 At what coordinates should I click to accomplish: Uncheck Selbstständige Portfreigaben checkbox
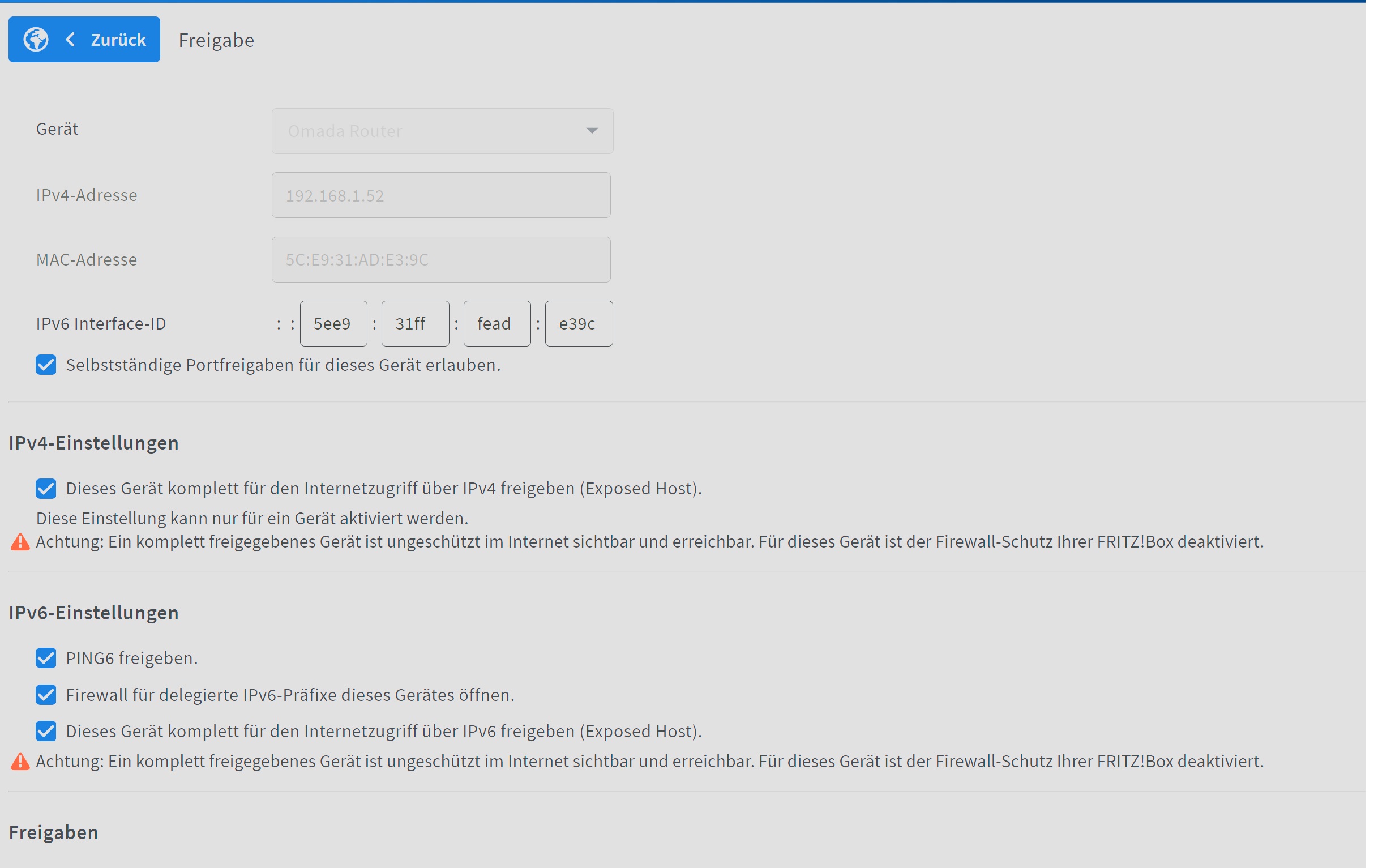[x=46, y=365]
